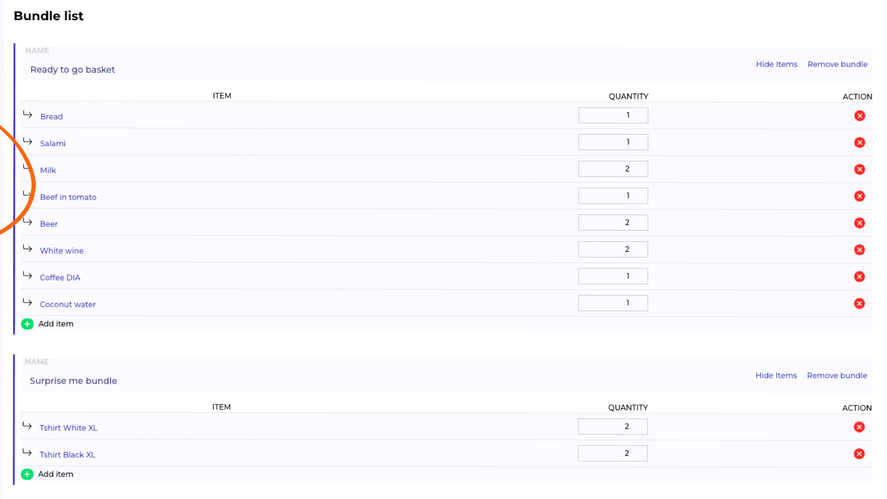
Task: Edit quantity field for Beer
Action: click(x=613, y=222)
